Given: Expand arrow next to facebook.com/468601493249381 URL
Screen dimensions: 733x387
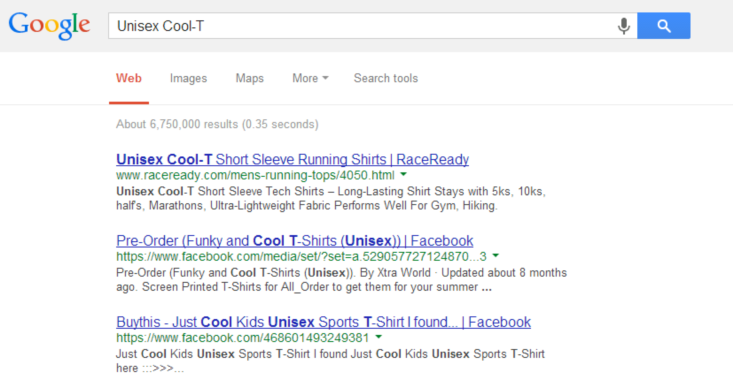Looking at the screenshot, I should (379, 337).
